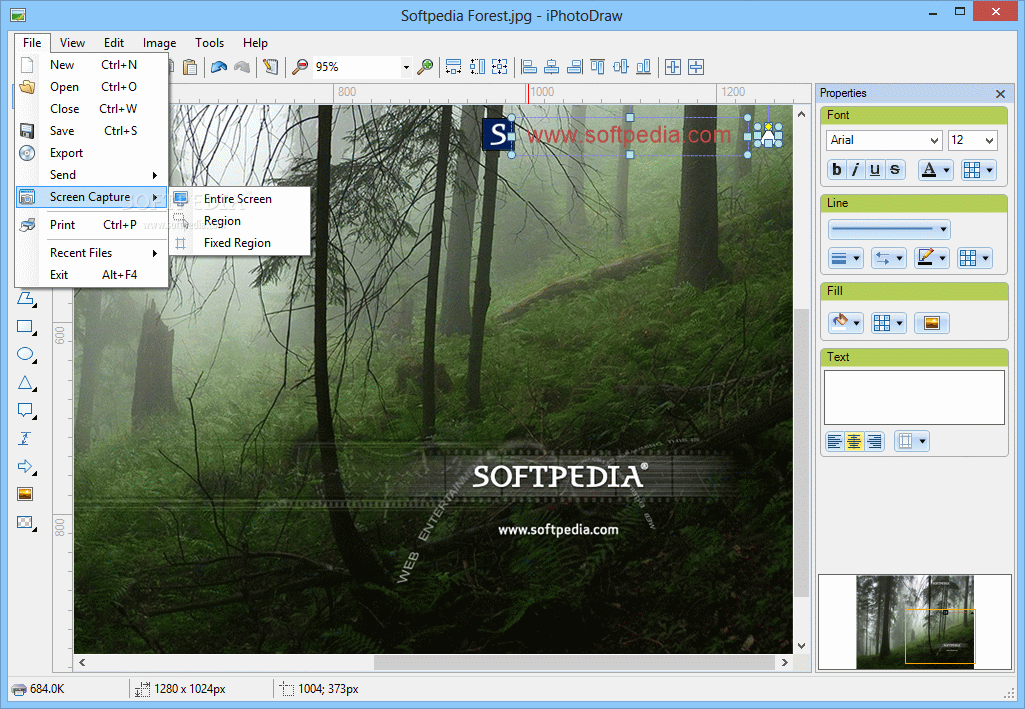Toggle underline font style
This screenshot has height=709, width=1025.
click(x=875, y=170)
